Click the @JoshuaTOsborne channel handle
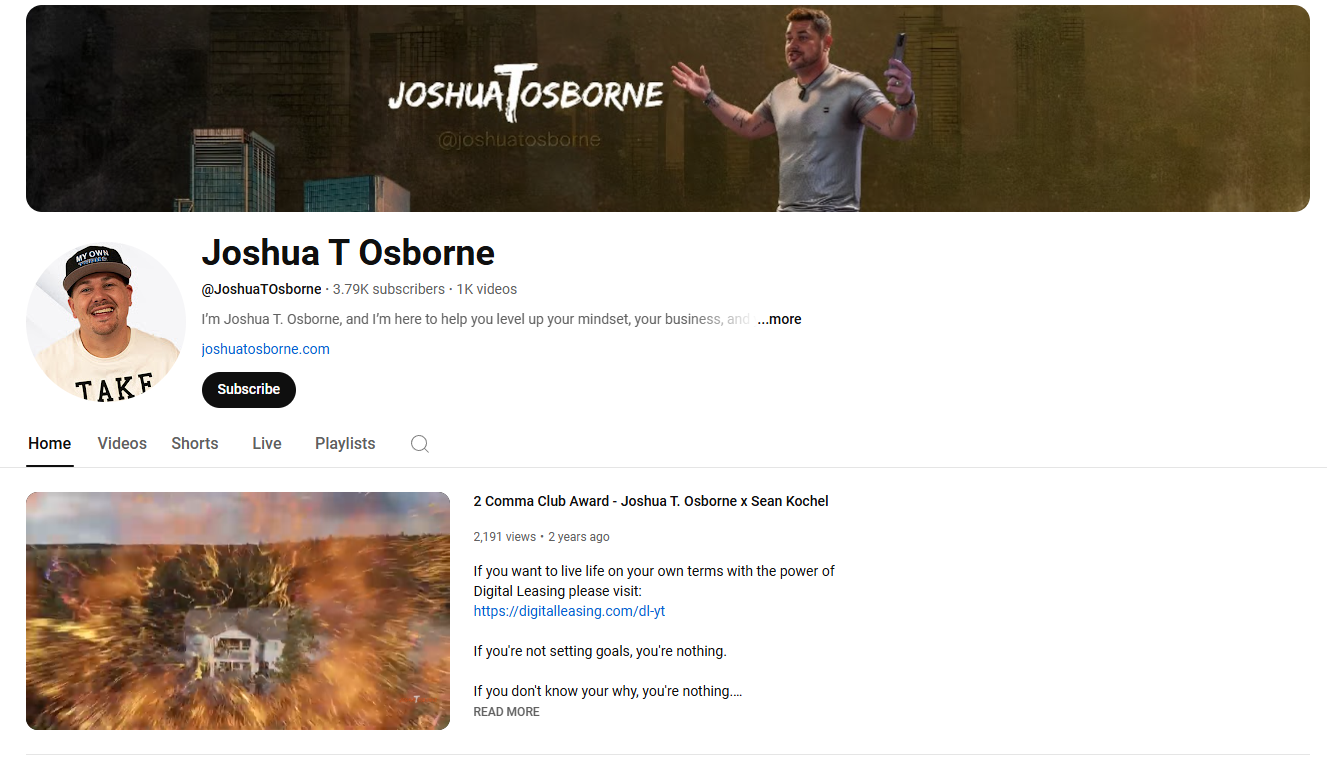This screenshot has height=771, width=1327. click(x=262, y=289)
